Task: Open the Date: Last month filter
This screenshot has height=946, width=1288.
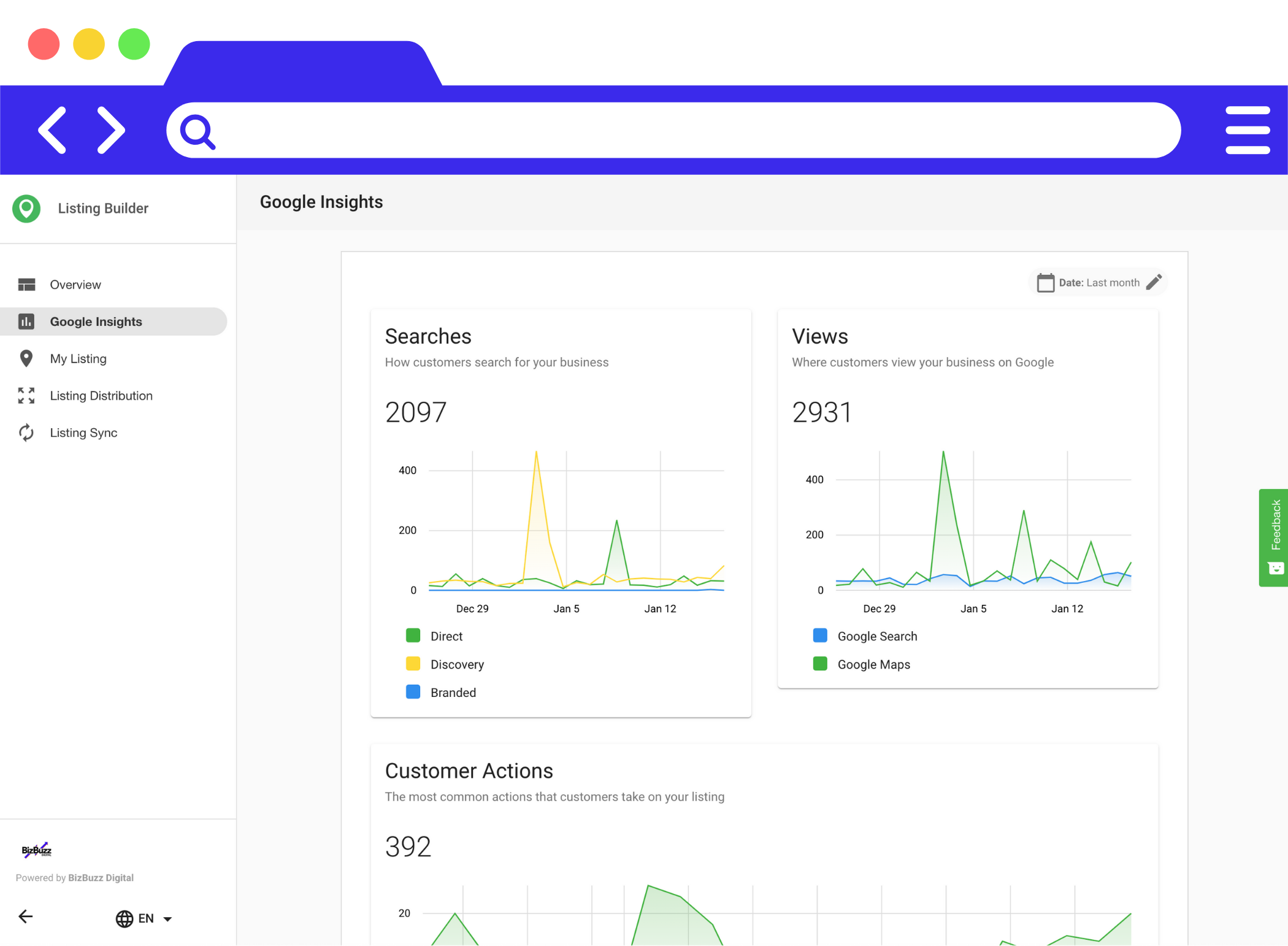Action: (1098, 283)
